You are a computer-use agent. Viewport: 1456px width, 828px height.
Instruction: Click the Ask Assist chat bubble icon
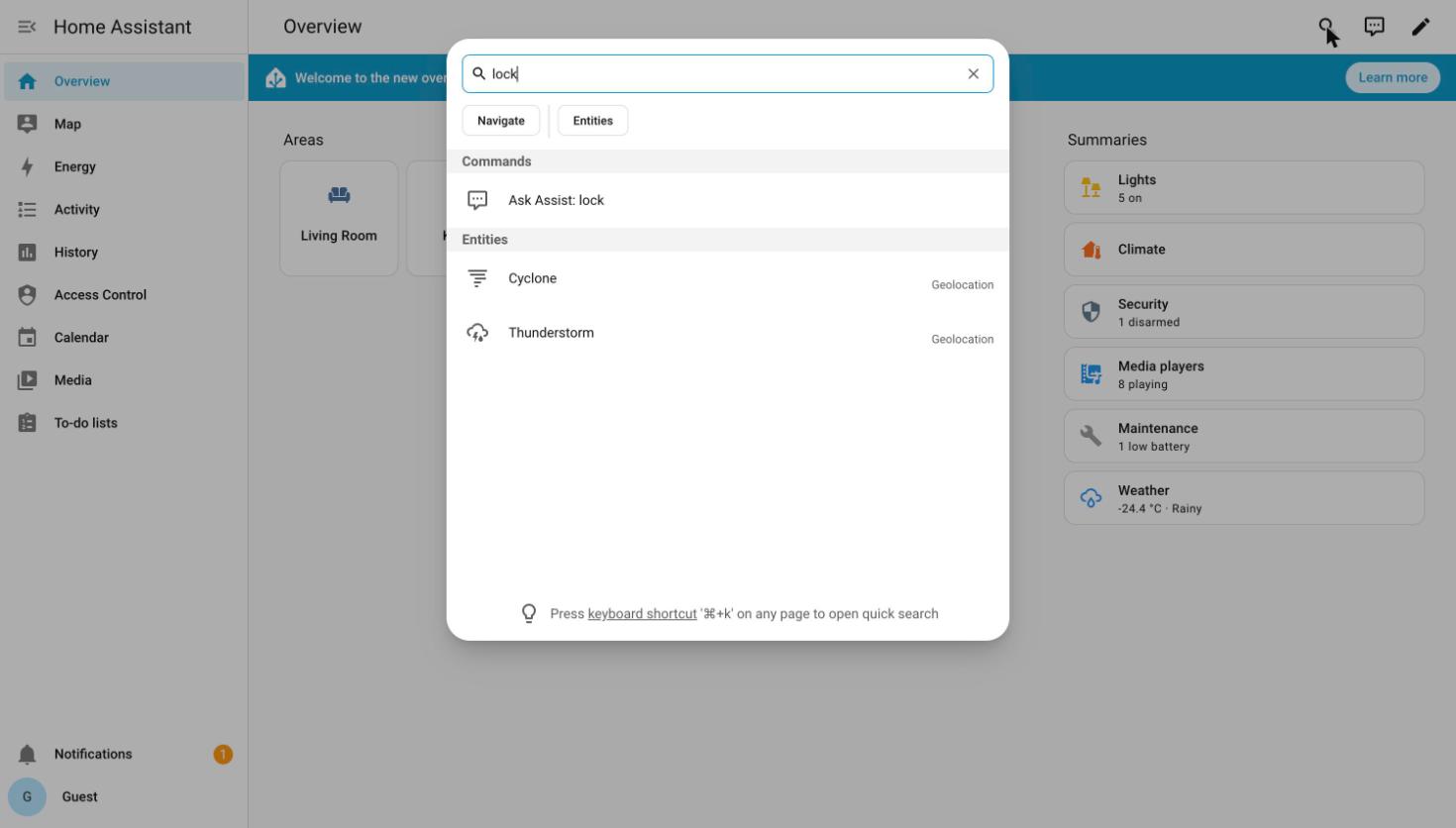pyautogui.click(x=477, y=200)
